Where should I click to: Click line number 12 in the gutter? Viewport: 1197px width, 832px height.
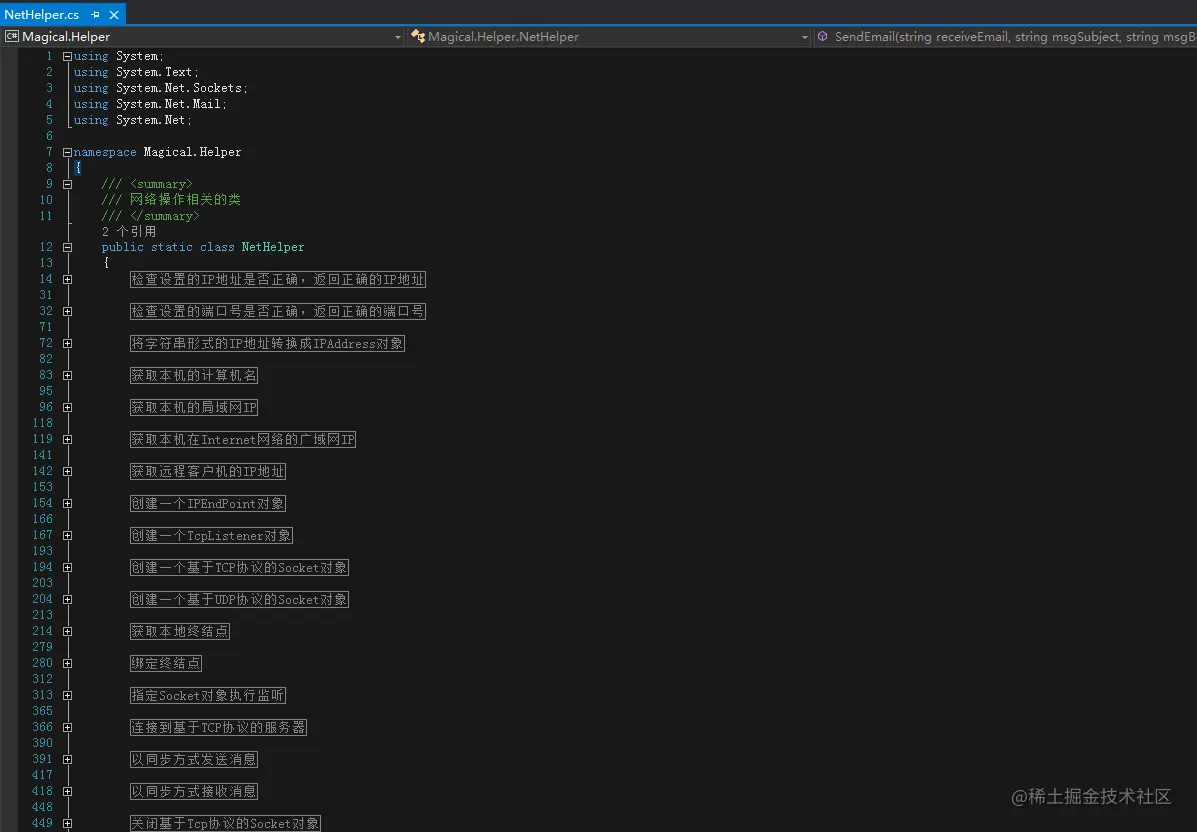[x=46, y=247]
